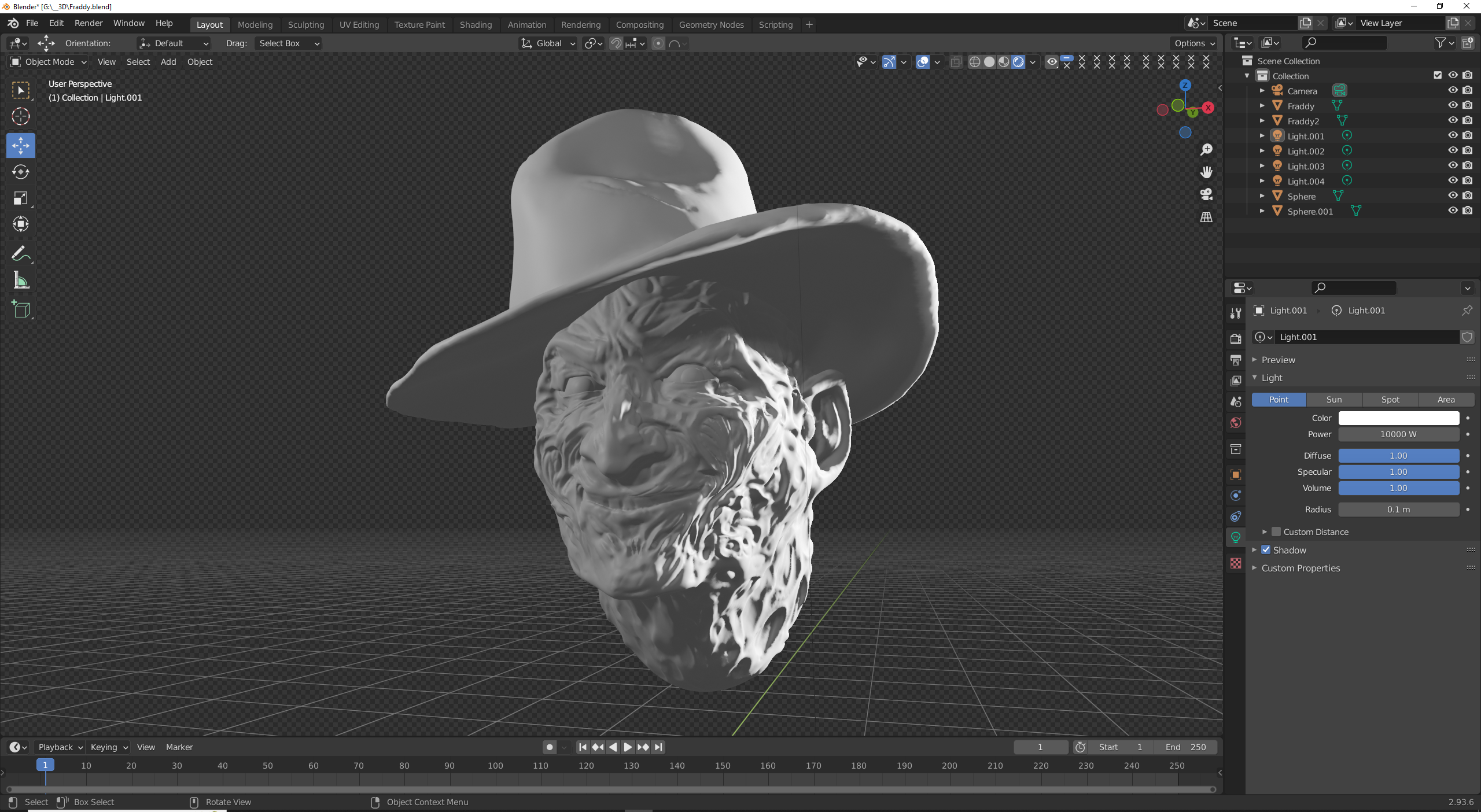Expand Fraddy2 in the outliner
Viewport: 1481px width, 812px height.
point(1262,121)
